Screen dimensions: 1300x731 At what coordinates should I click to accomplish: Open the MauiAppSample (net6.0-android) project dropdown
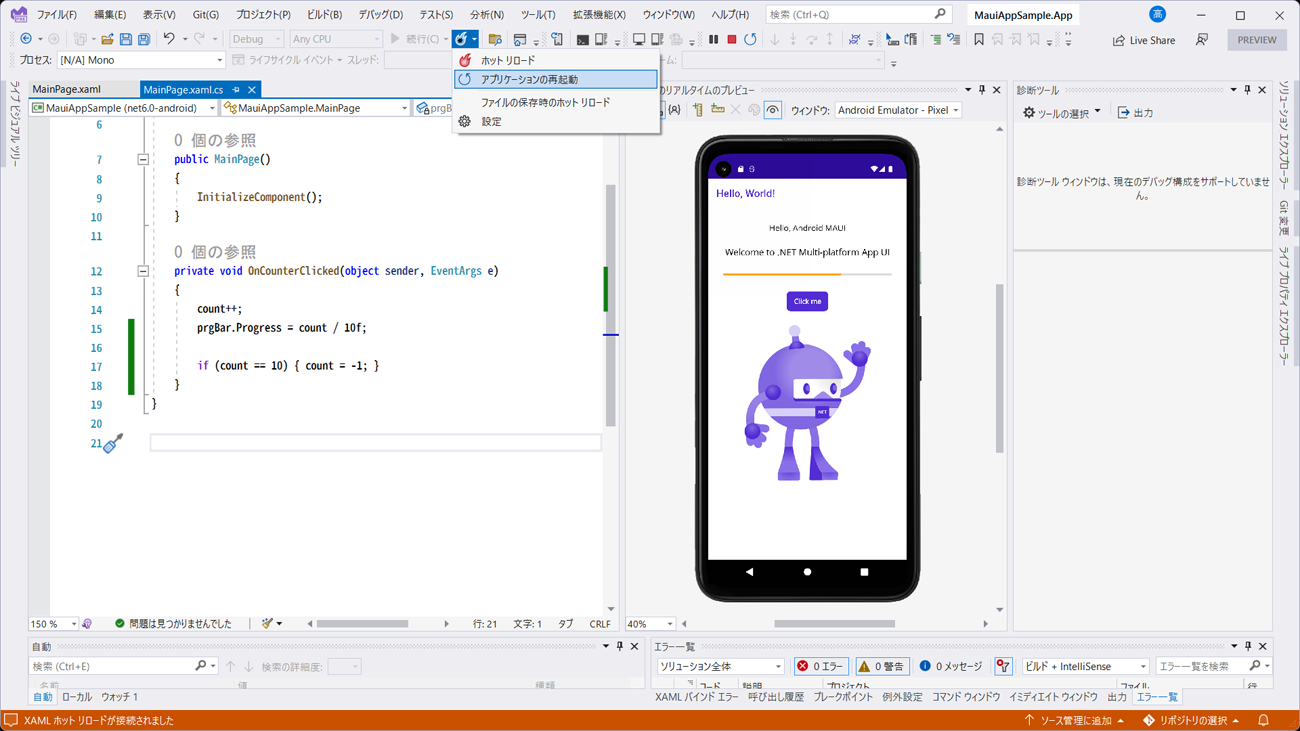point(123,108)
